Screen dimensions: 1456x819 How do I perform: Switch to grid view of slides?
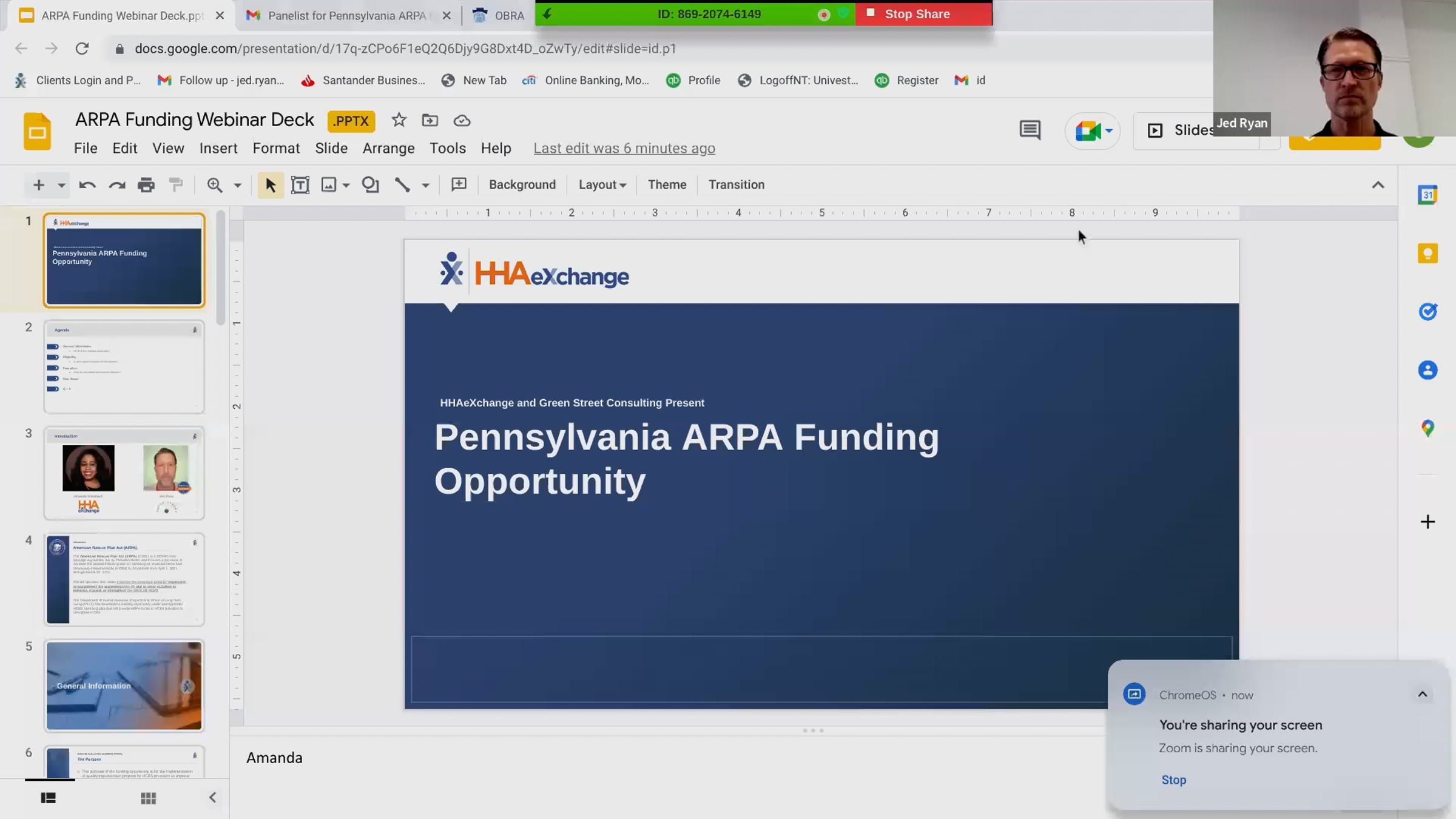pos(149,798)
